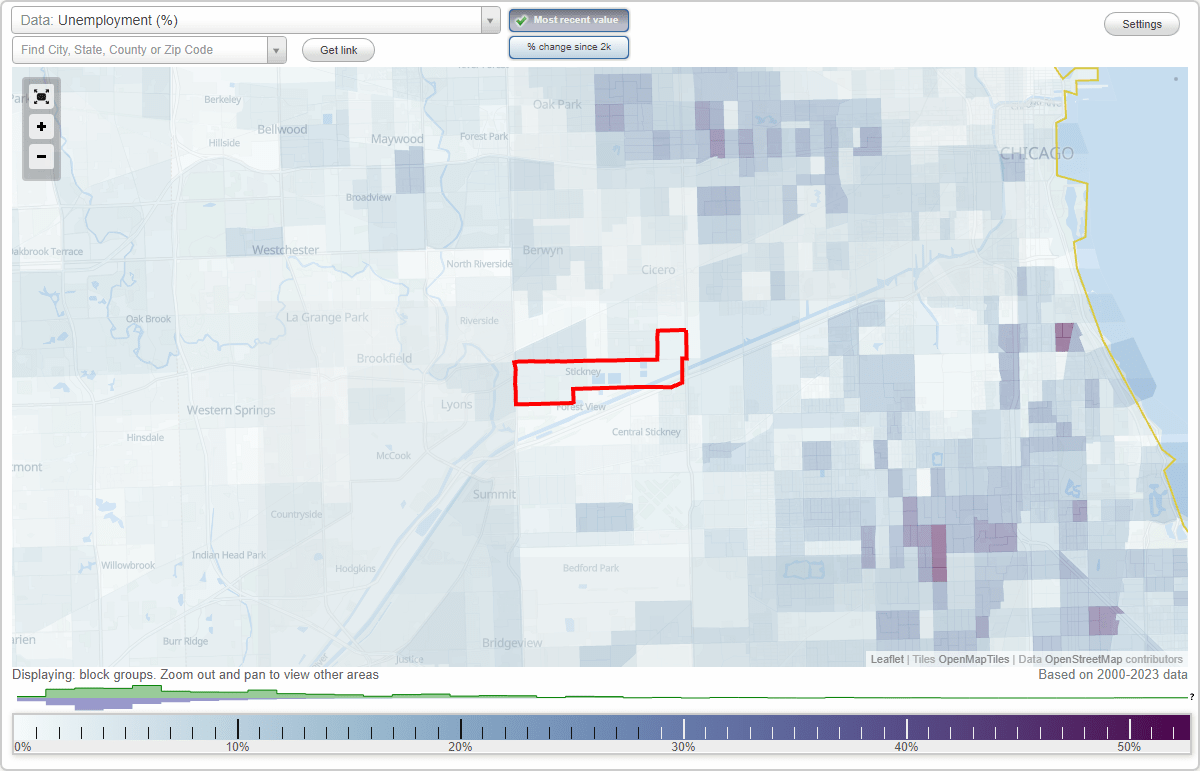Enable the % change since 2k view
Screen dimensions: 1200x771
click(x=569, y=46)
